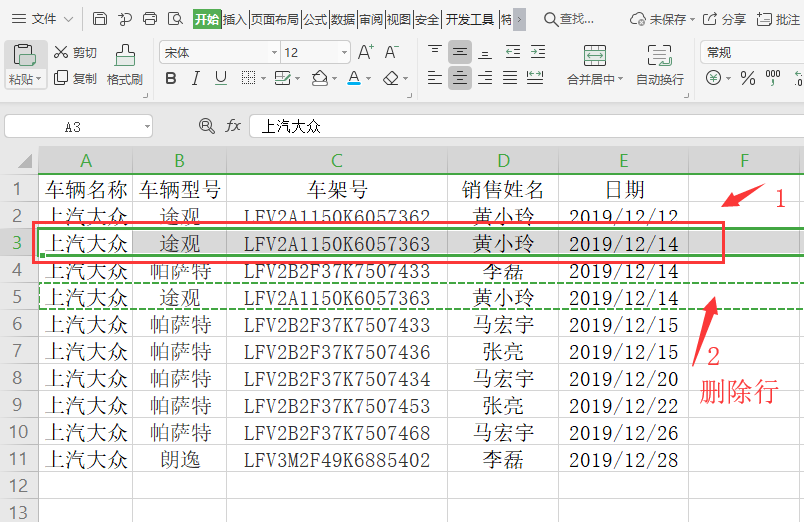This screenshot has height=522, width=804.
Task: Click the zoom magnifier icon beside fx
Action: coord(207,126)
